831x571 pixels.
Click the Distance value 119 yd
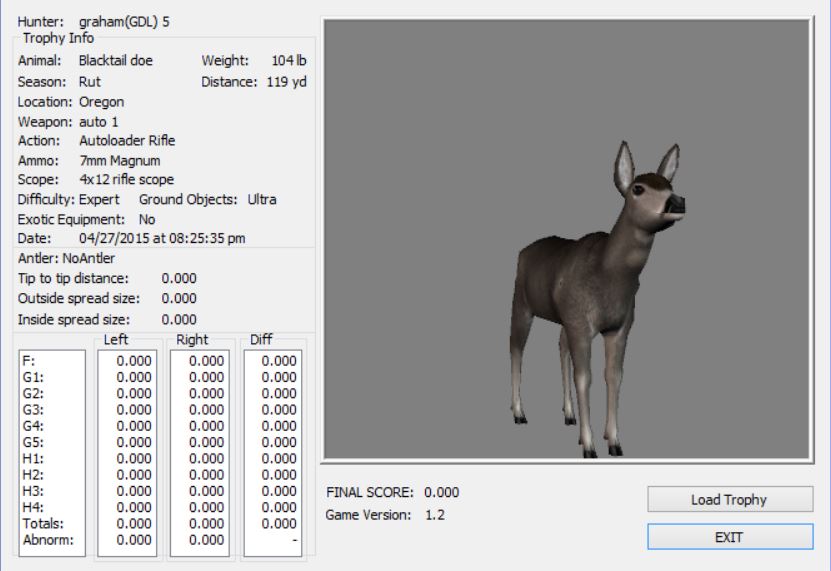(x=286, y=82)
